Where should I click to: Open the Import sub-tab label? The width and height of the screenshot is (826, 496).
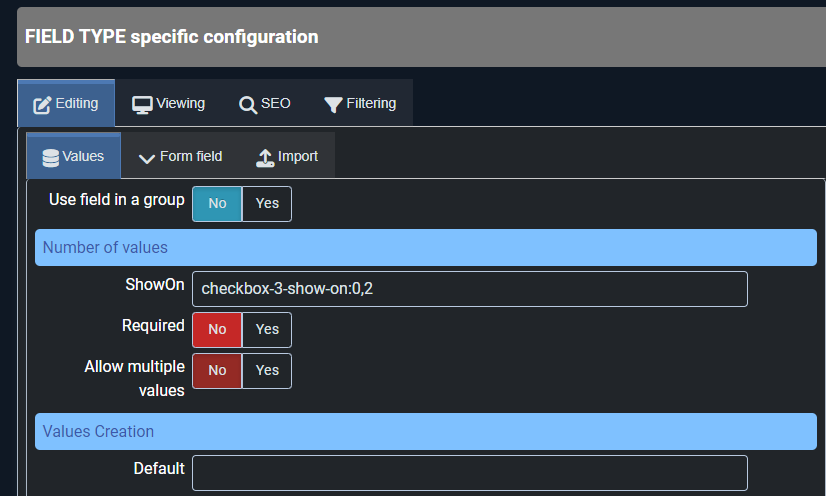(x=298, y=156)
